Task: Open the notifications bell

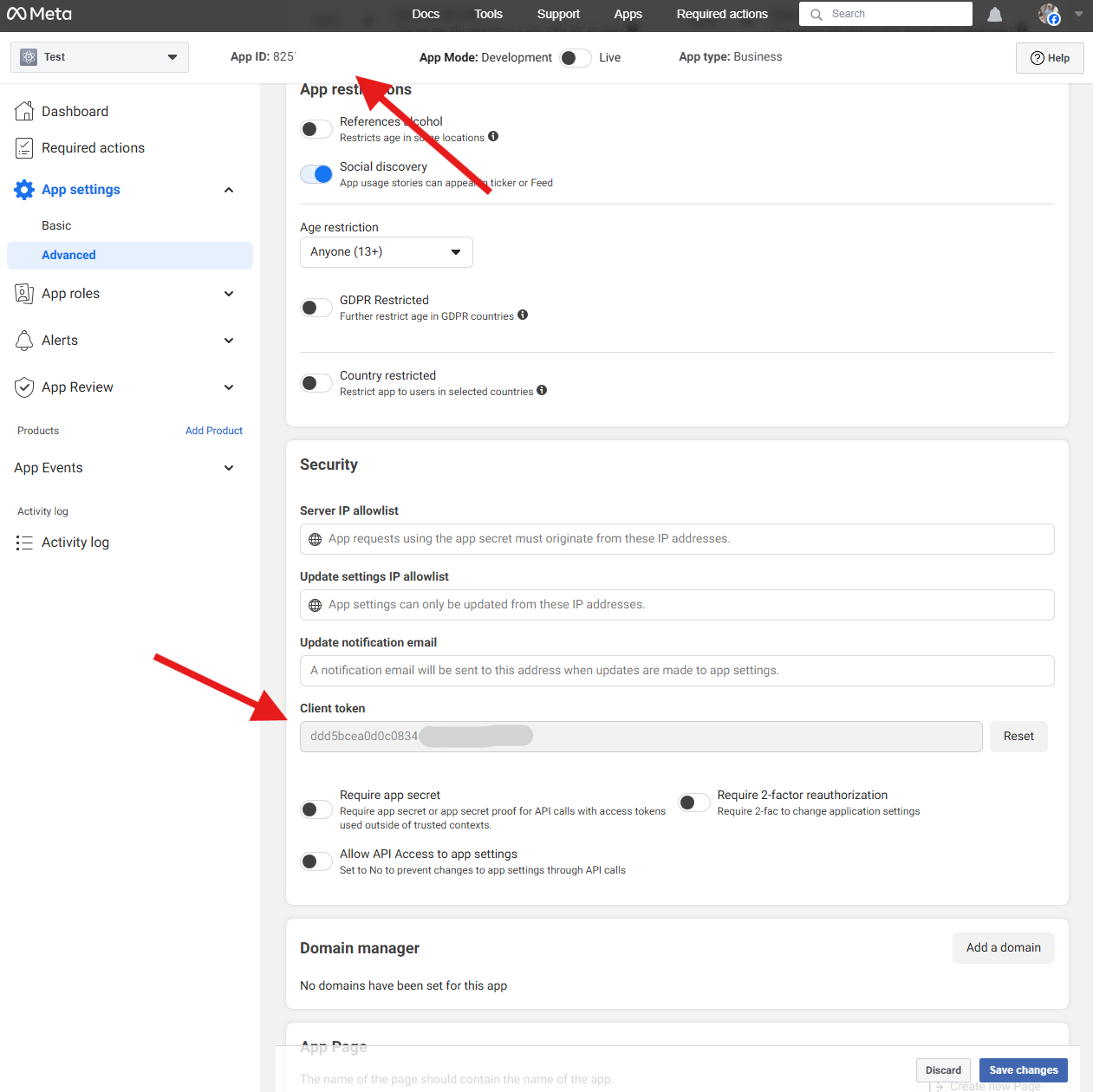Action: coord(995,14)
